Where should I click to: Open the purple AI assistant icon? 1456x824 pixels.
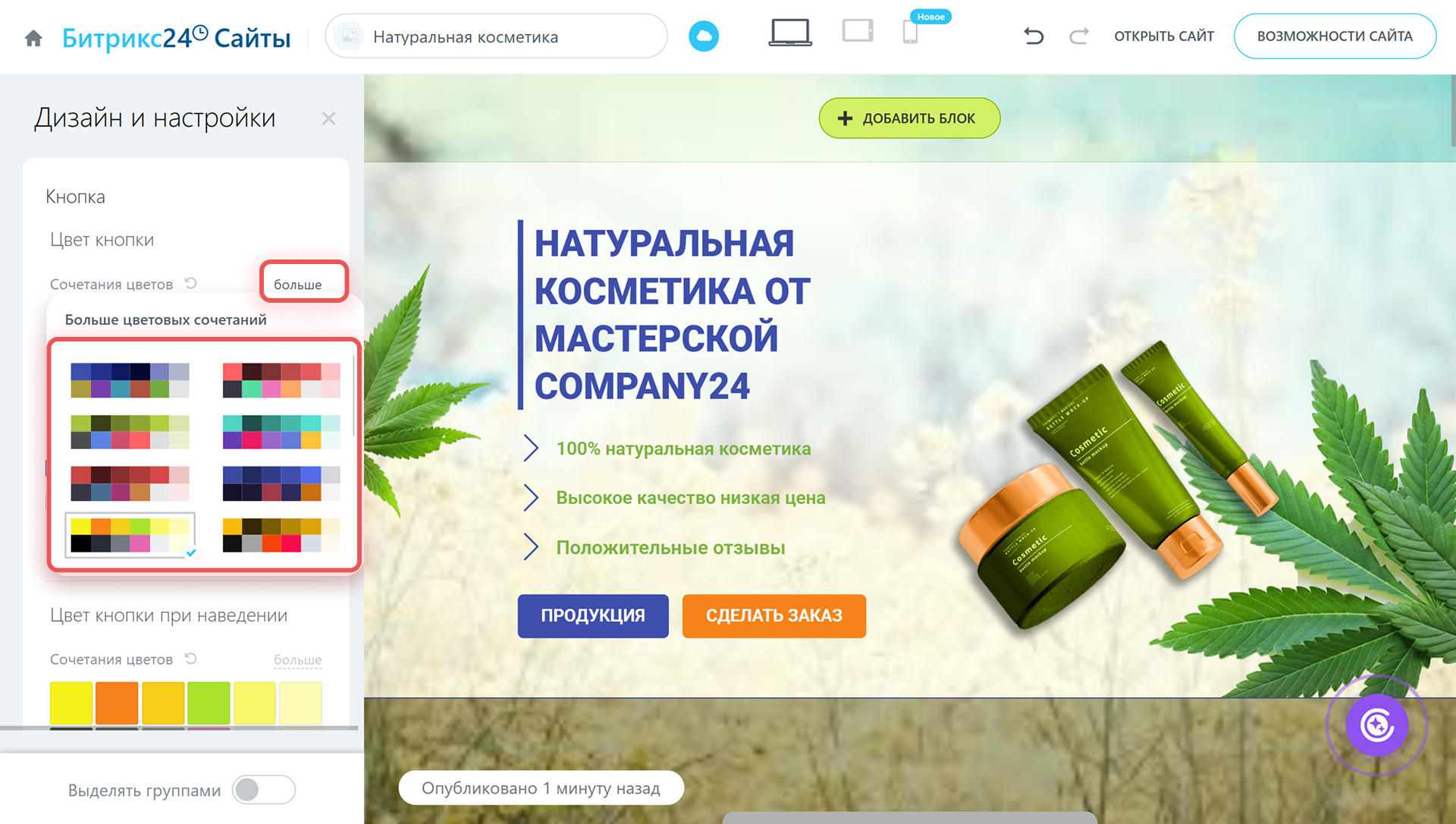[x=1376, y=725]
